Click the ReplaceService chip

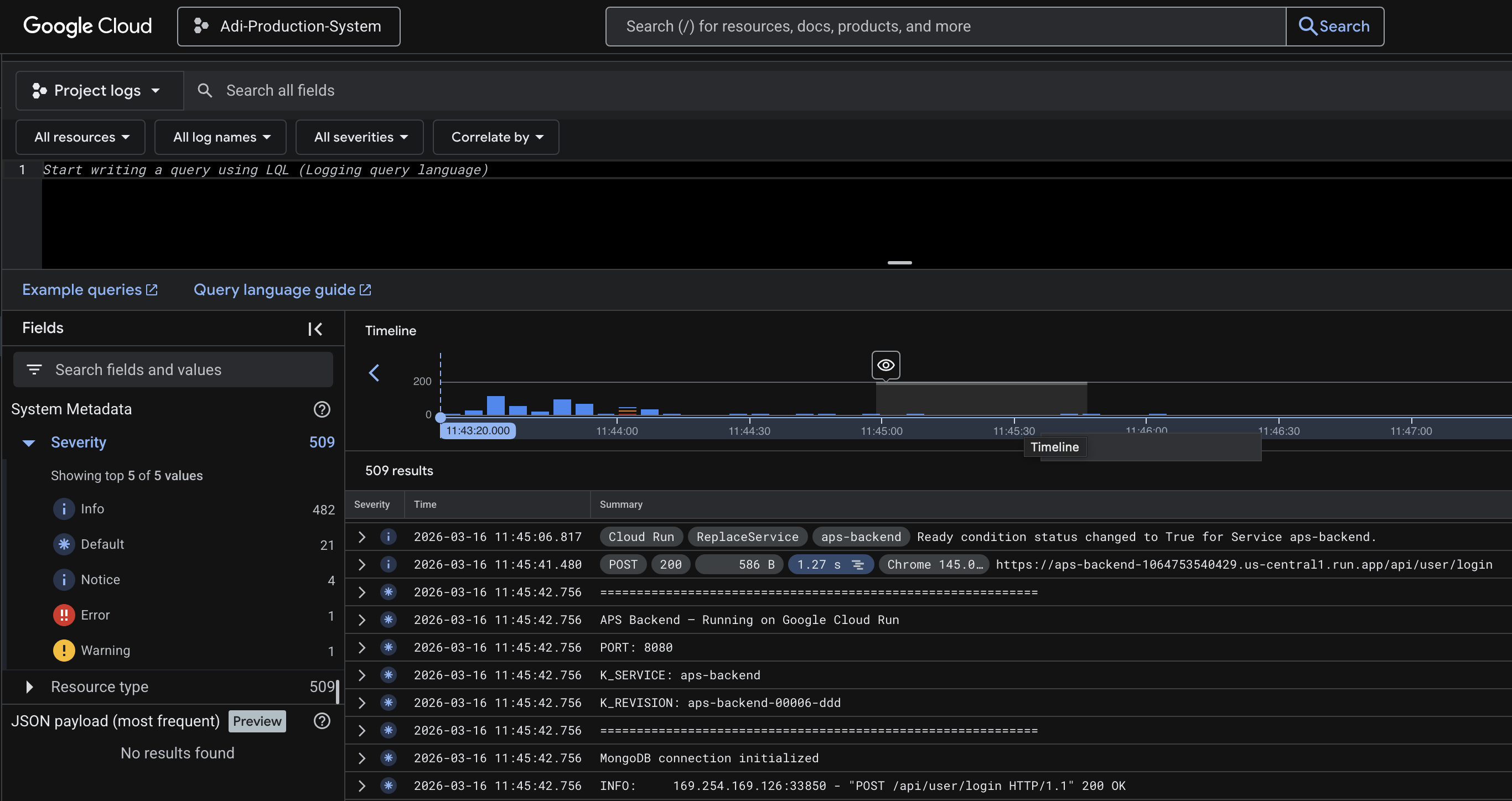click(747, 537)
